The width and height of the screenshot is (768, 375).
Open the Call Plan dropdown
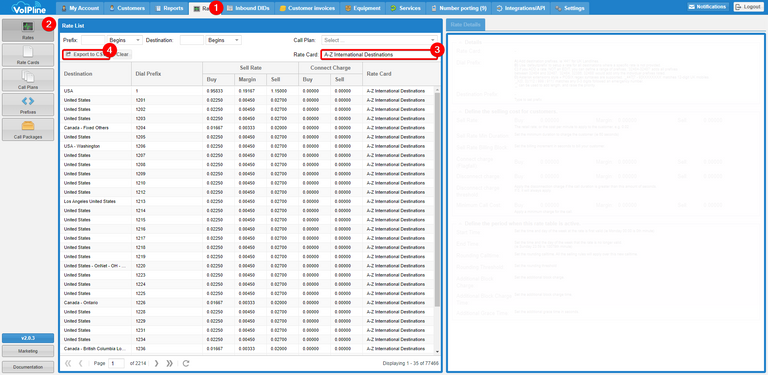pyautogui.click(x=379, y=40)
